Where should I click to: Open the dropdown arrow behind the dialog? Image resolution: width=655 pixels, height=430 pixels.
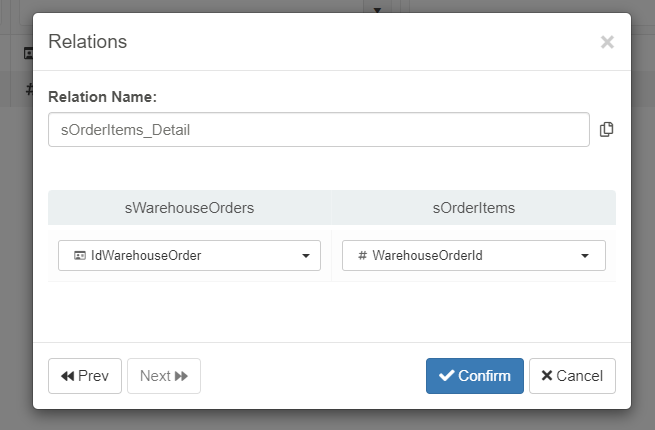(x=378, y=9)
